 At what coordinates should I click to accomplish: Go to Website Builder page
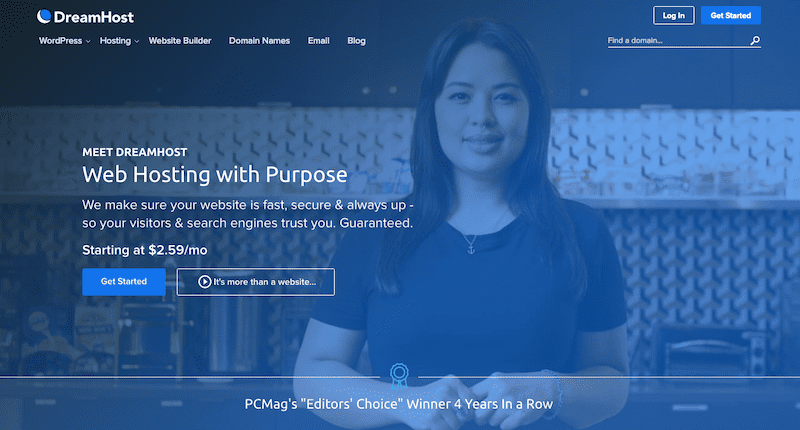click(180, 41)
